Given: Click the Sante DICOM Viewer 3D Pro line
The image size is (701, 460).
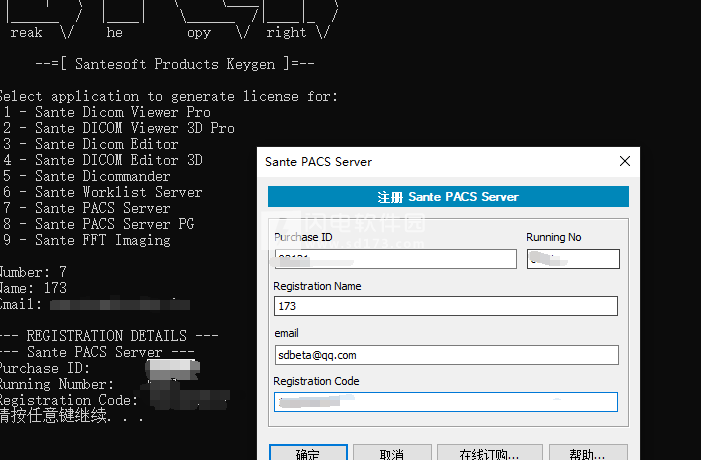Looking at the screenshot, I should (x=118, y=129).
